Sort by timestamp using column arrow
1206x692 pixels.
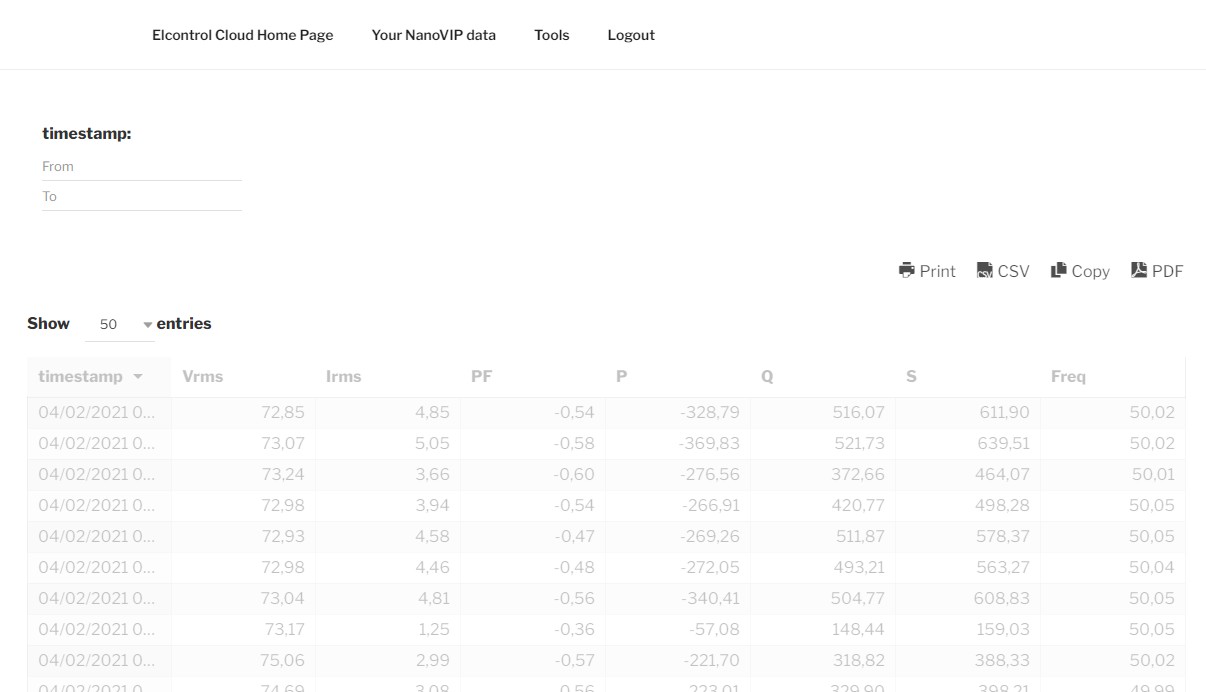pyautogui.click(x=138, y=377)
